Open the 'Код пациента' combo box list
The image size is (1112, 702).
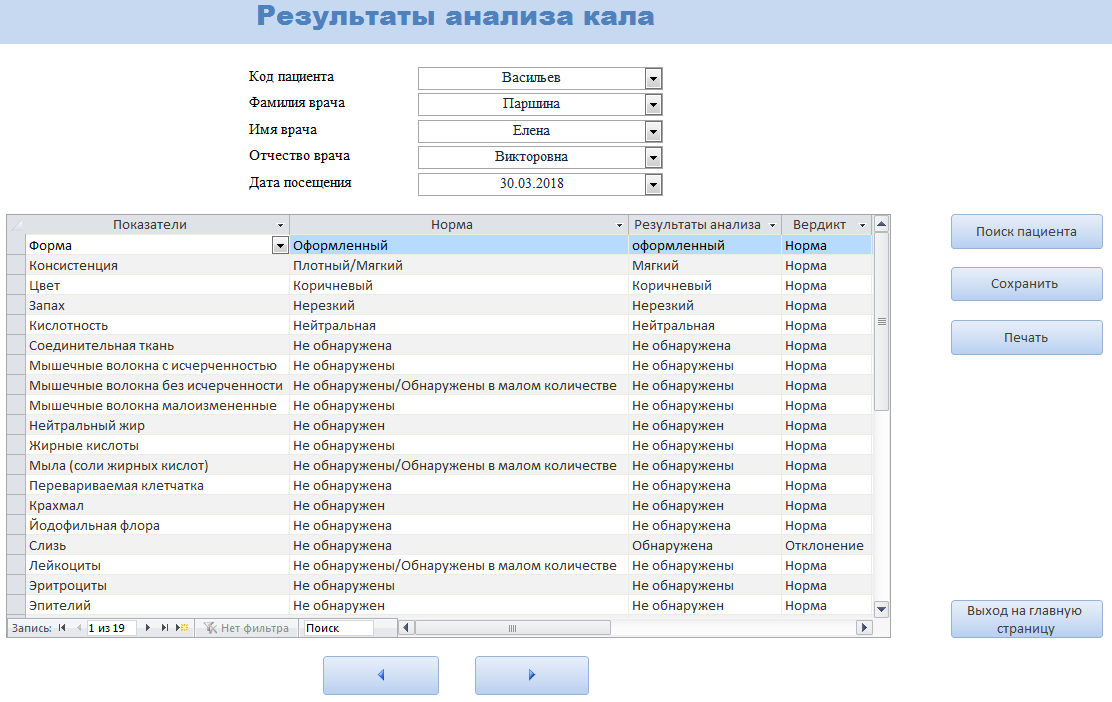(x=653, y=78)
